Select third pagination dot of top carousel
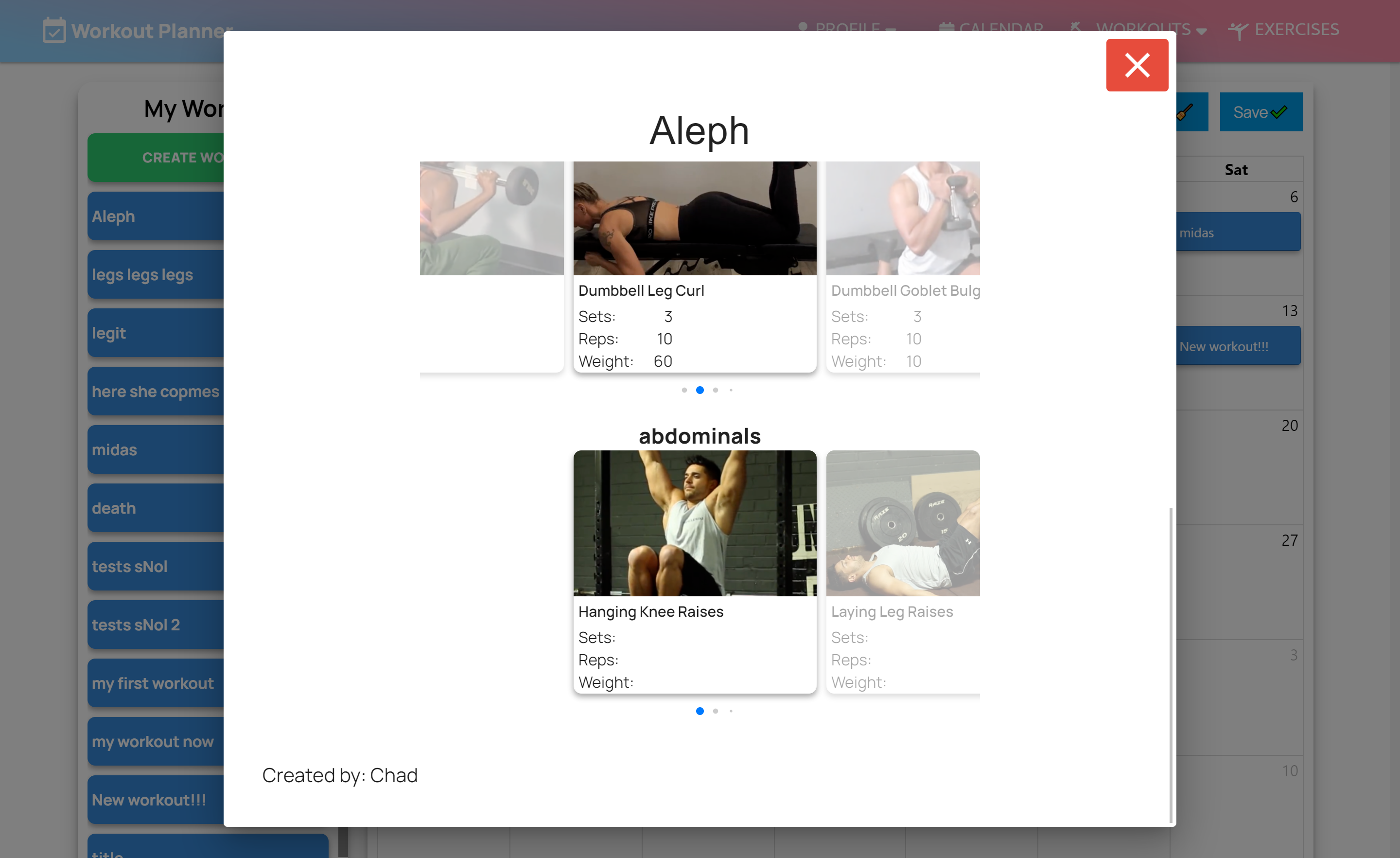The height and width of the screenshot is (858, 1400). pos(716,390)
